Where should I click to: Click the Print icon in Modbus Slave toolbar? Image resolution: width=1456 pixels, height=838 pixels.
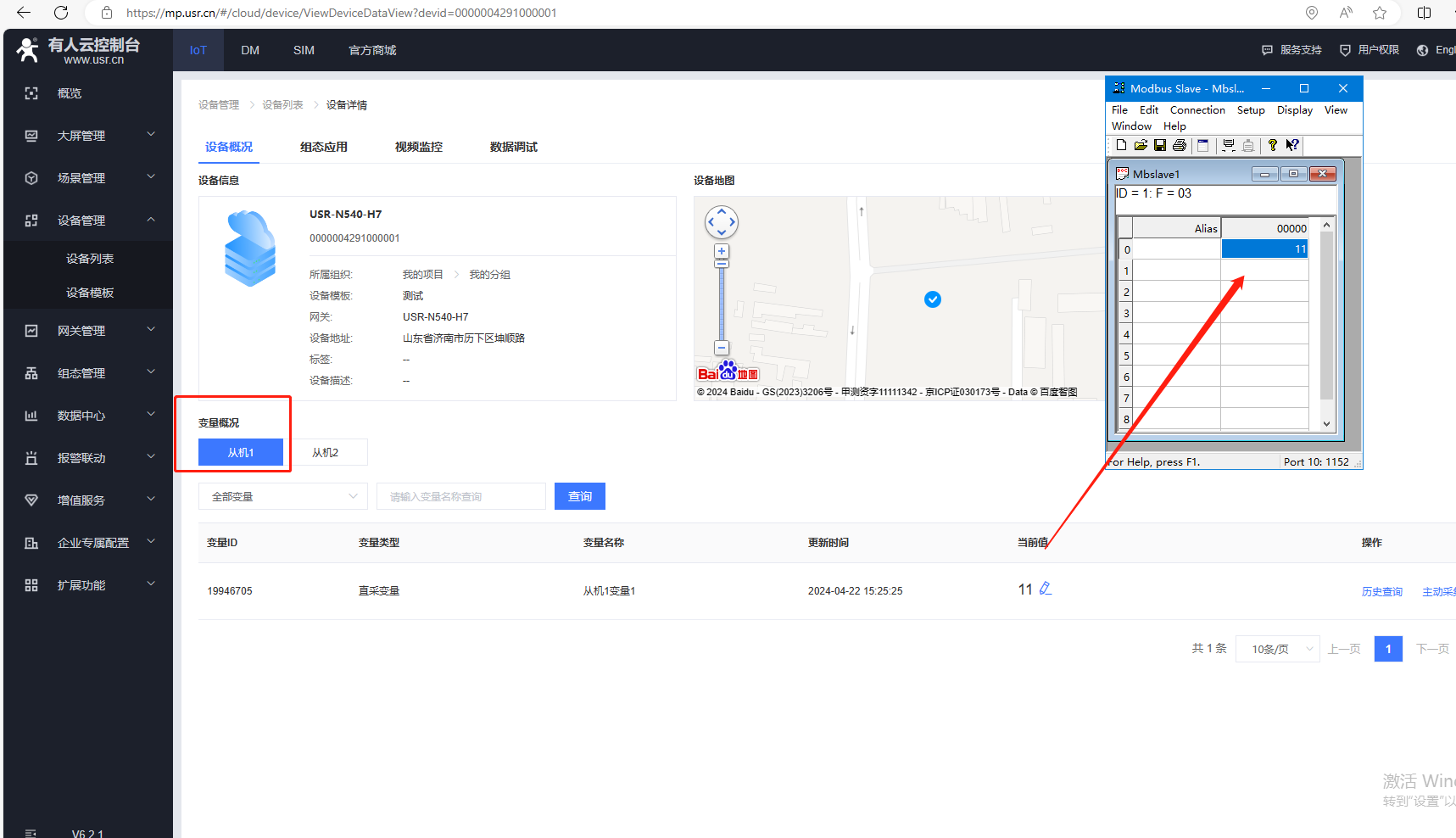[1179, 146]
